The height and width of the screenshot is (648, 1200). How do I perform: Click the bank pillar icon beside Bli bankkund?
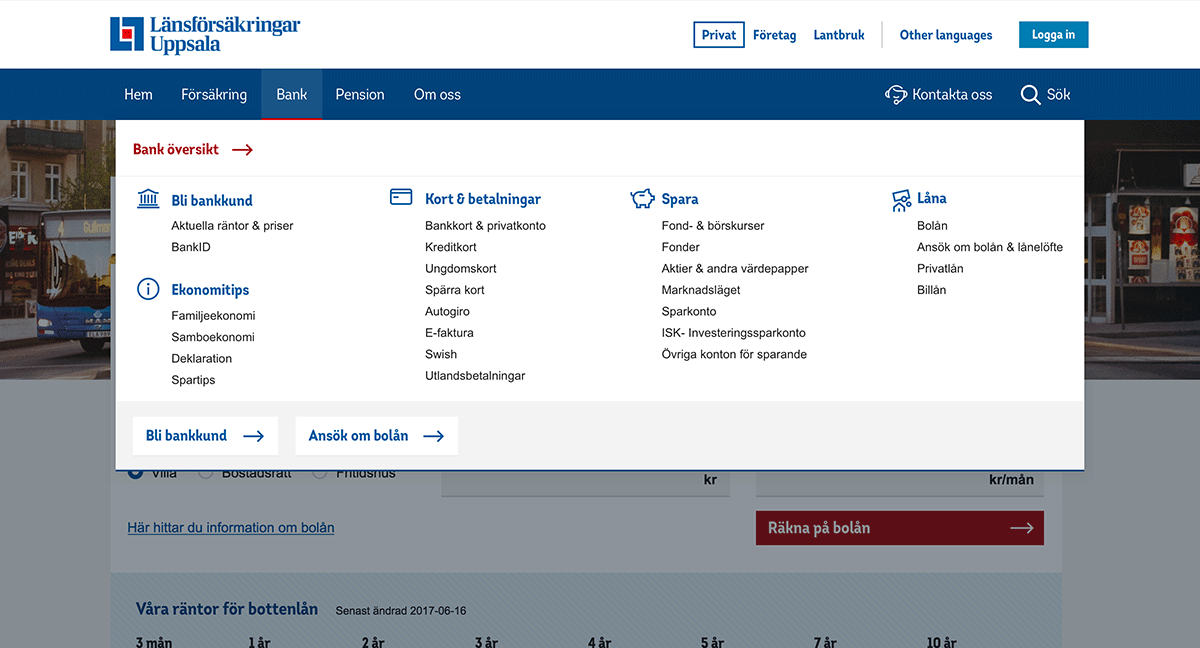tap(148, 198)
